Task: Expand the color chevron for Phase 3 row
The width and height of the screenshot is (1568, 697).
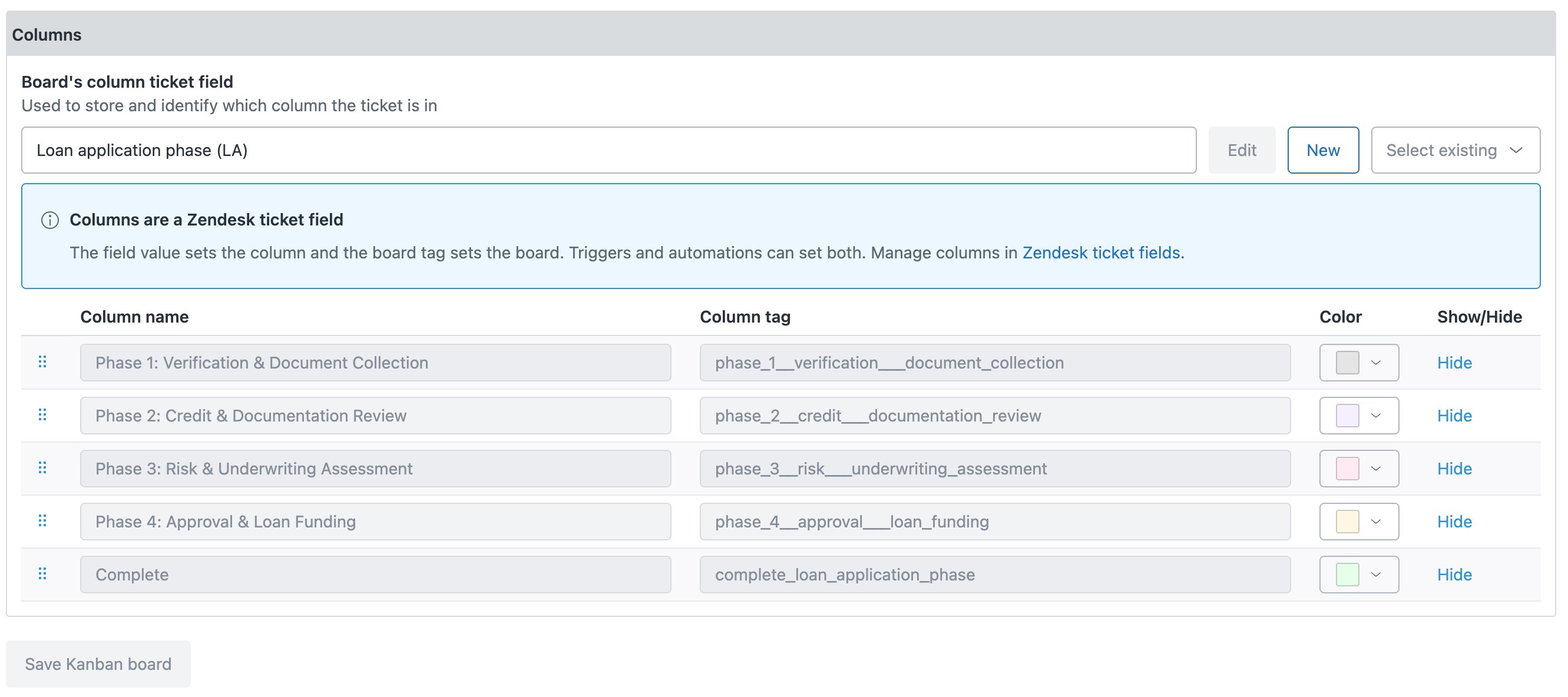Action: (1375, 469)
